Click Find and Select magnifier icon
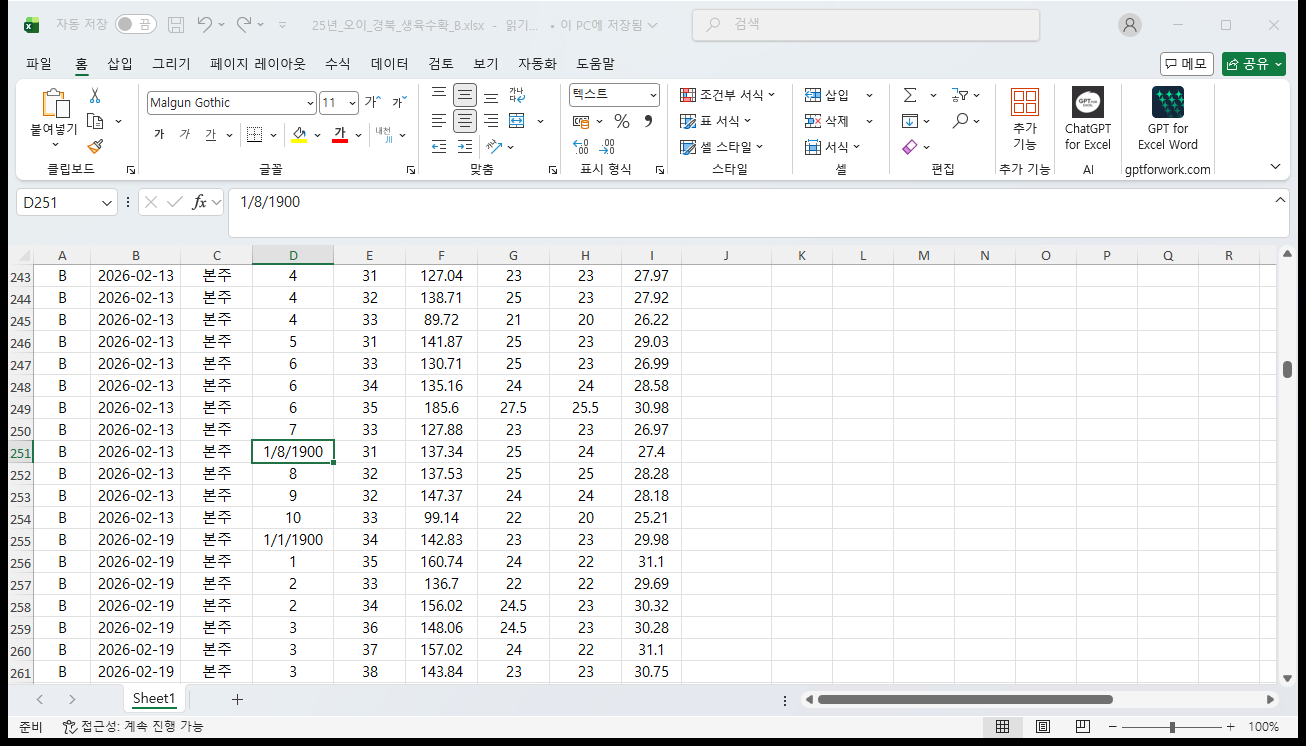Screen dimensions: 1306x746 960,121
